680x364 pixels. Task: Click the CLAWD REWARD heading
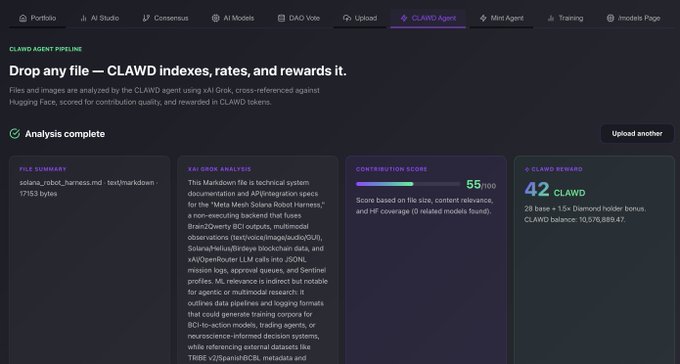[x=557, y=169]
